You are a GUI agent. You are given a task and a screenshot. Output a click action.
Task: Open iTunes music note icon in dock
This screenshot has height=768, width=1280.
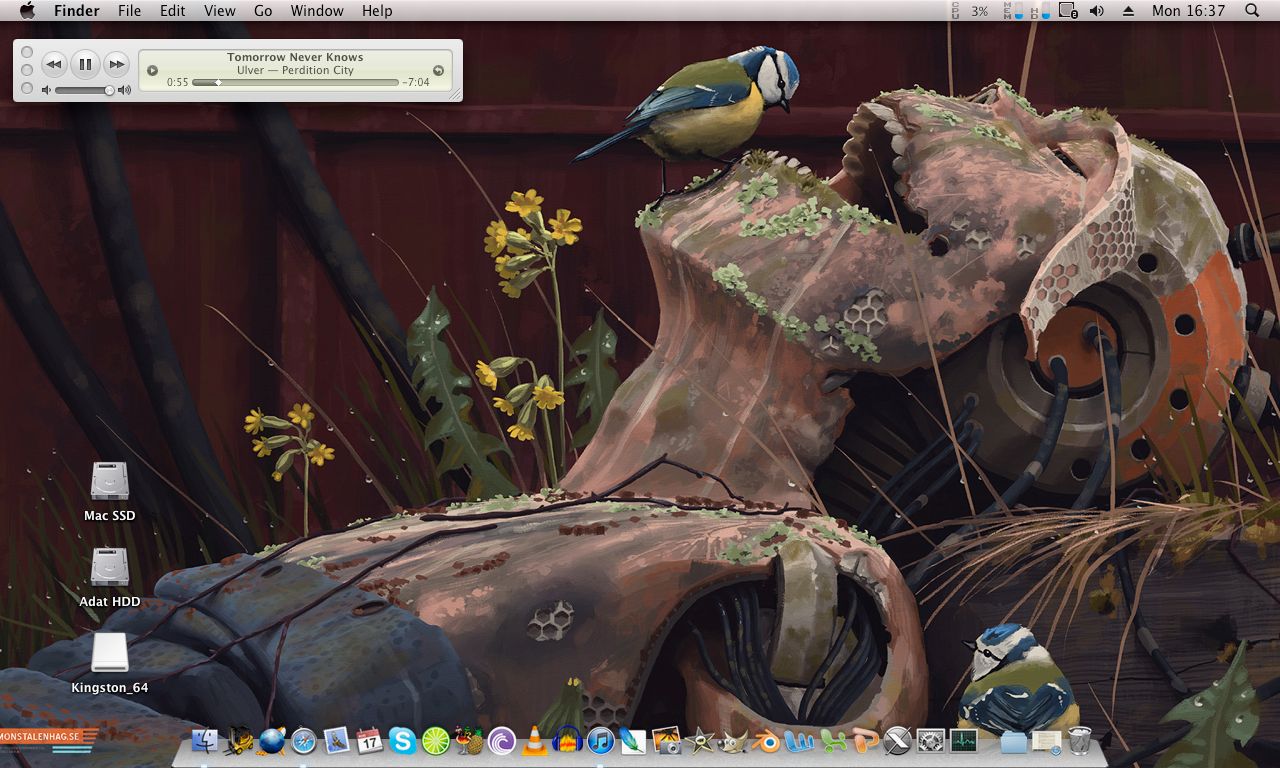click(x=601, y=741)
